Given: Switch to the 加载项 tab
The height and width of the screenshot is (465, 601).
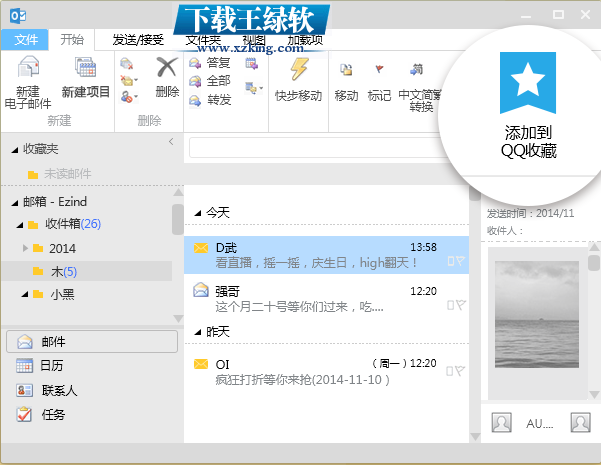Looking at the screenshot, I should coord(305,39).
